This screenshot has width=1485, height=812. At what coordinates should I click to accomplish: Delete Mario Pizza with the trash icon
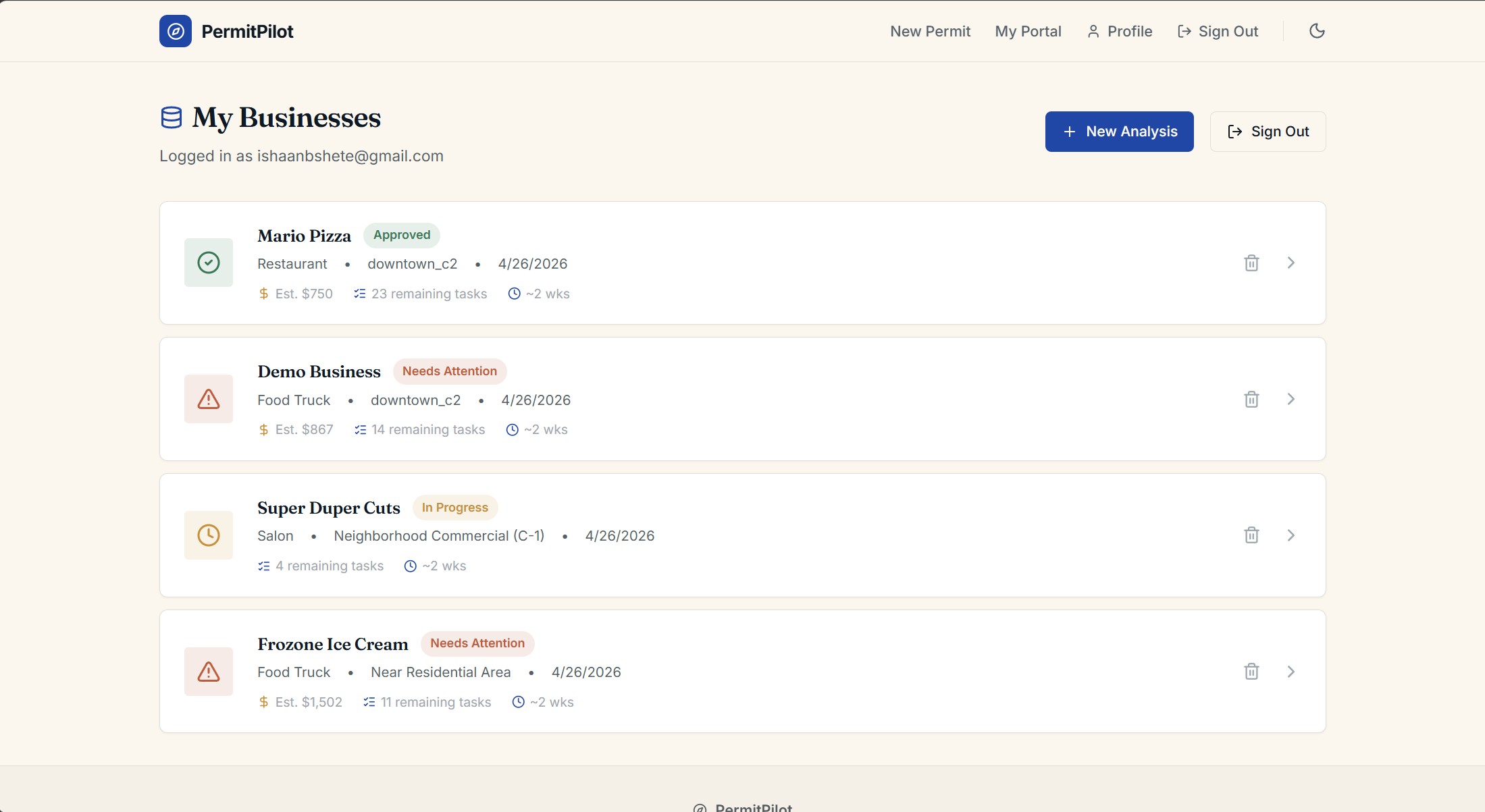tap(1251, 263)
